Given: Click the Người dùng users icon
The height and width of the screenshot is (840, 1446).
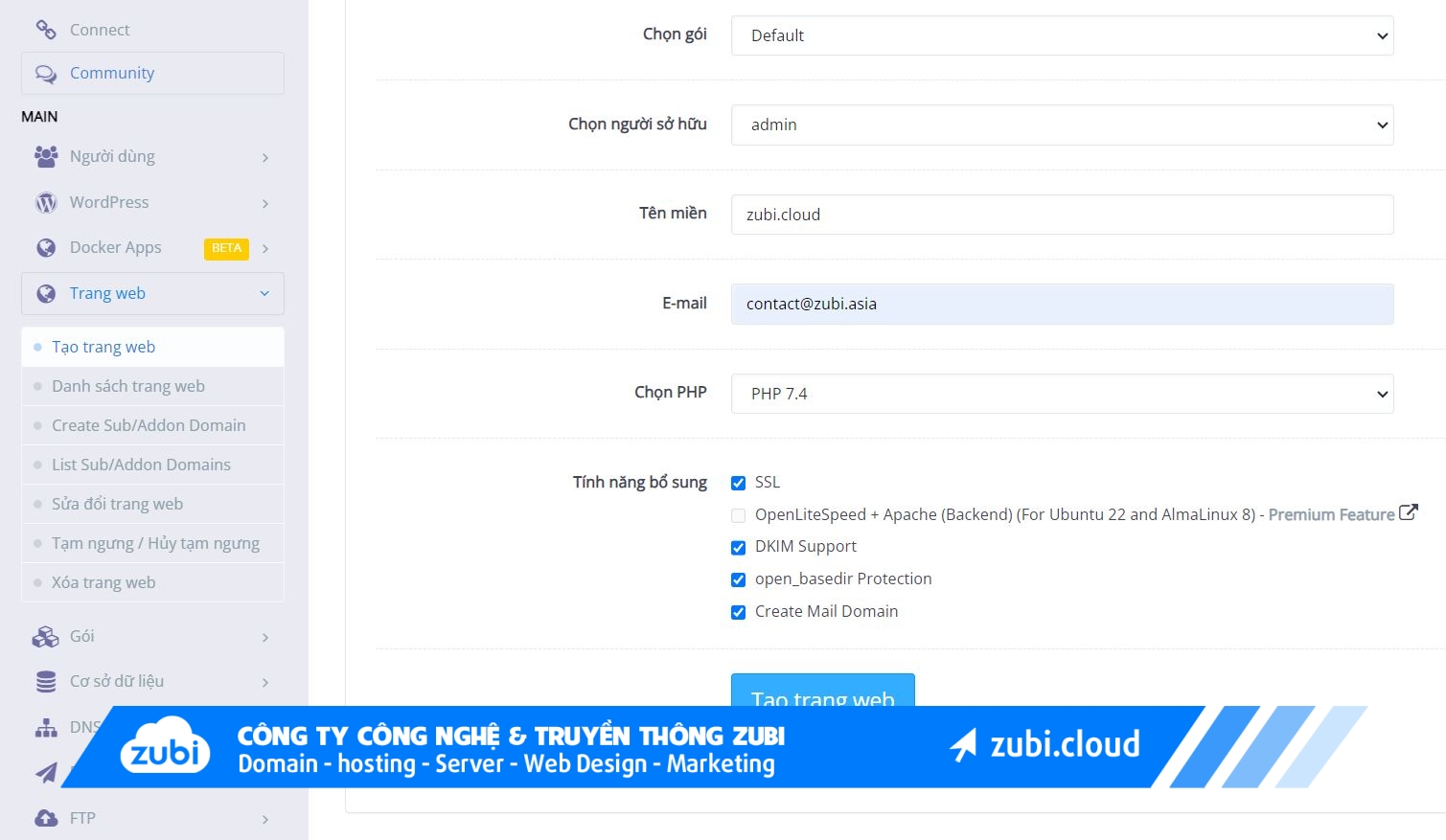Looking at the screenshot, I should [x=46, y=156].
